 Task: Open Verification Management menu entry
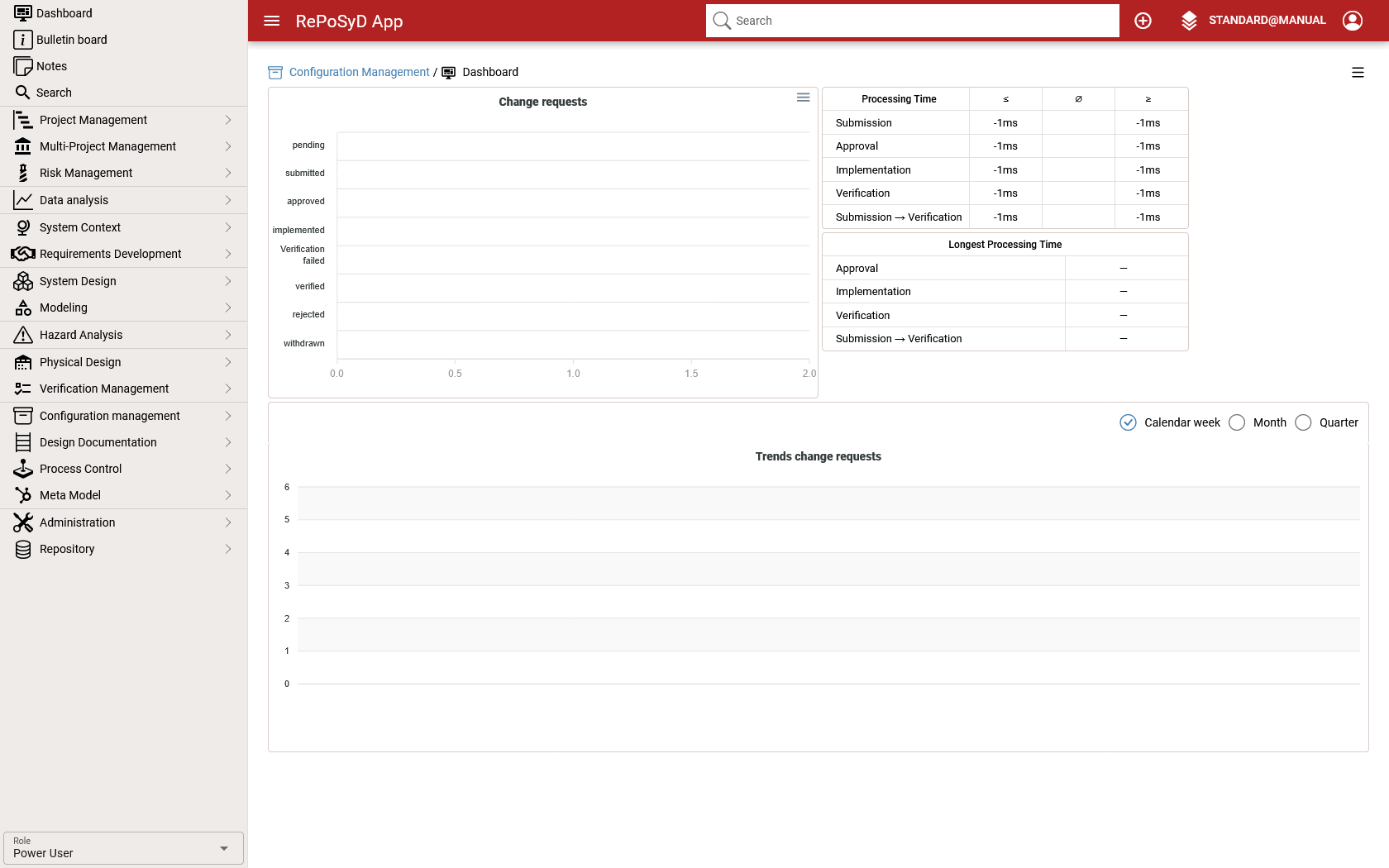click(123, 389)
